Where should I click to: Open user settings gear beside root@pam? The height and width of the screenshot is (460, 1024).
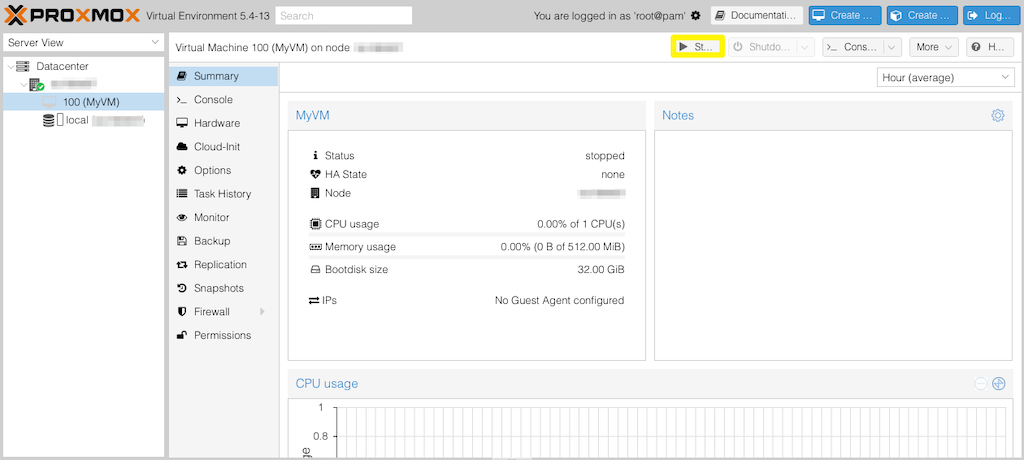696,16
